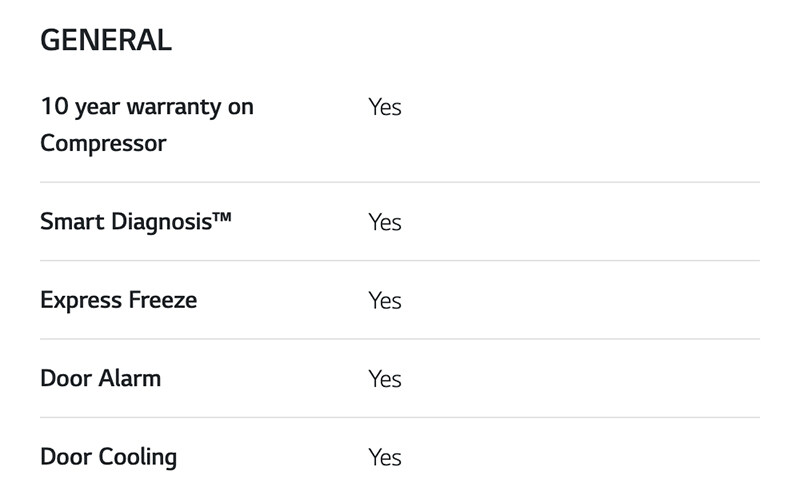Click Yes value beside Door Cooling
800x488 pixels.
coord(384,458)
